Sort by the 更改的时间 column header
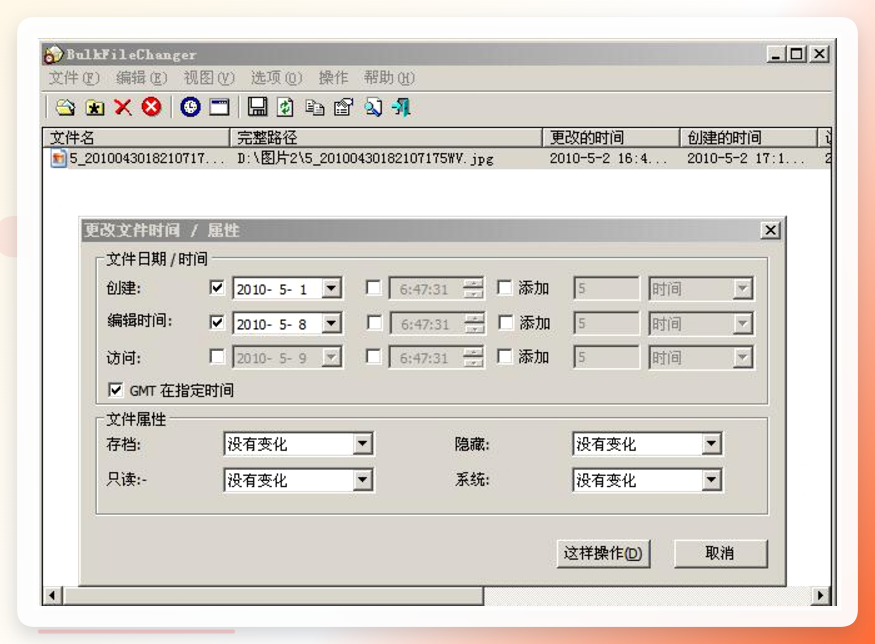Image resolution: width=875 pixels, height=644 pixels. coord(611,137)
